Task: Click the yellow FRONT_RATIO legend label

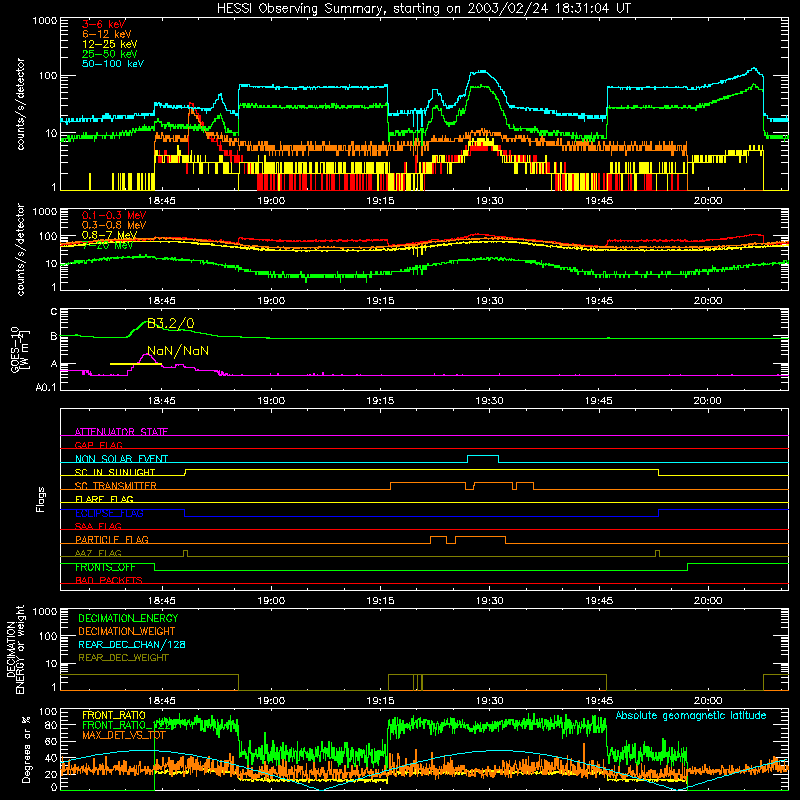Action: (114, 715)
